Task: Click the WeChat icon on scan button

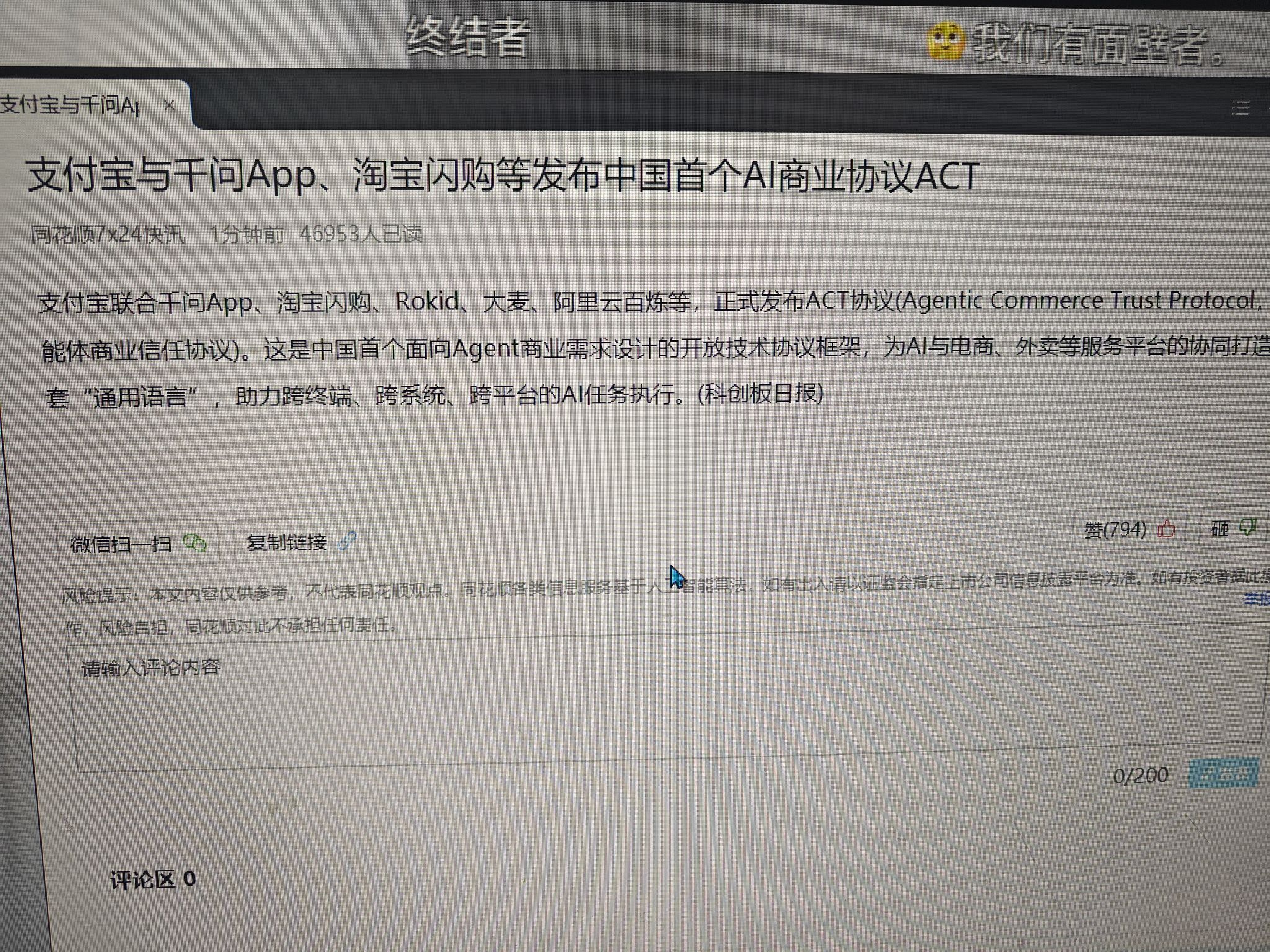Action: tap(195, 544)
